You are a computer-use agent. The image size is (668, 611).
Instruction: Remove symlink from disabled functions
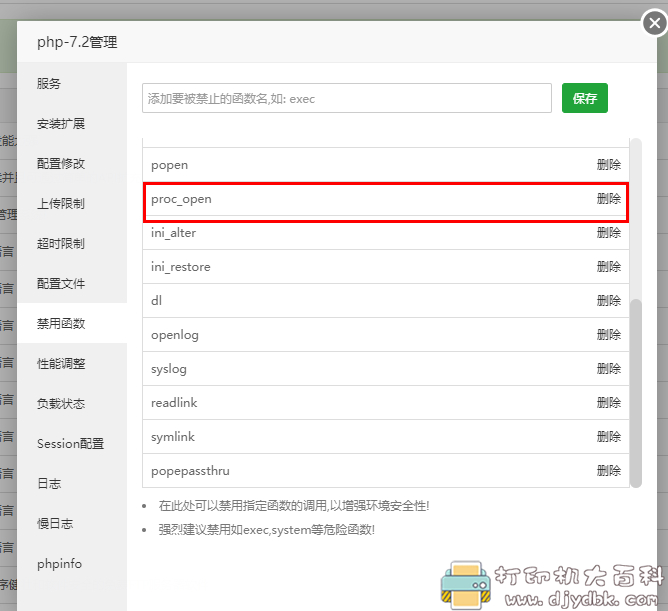[x=608, y=437]
